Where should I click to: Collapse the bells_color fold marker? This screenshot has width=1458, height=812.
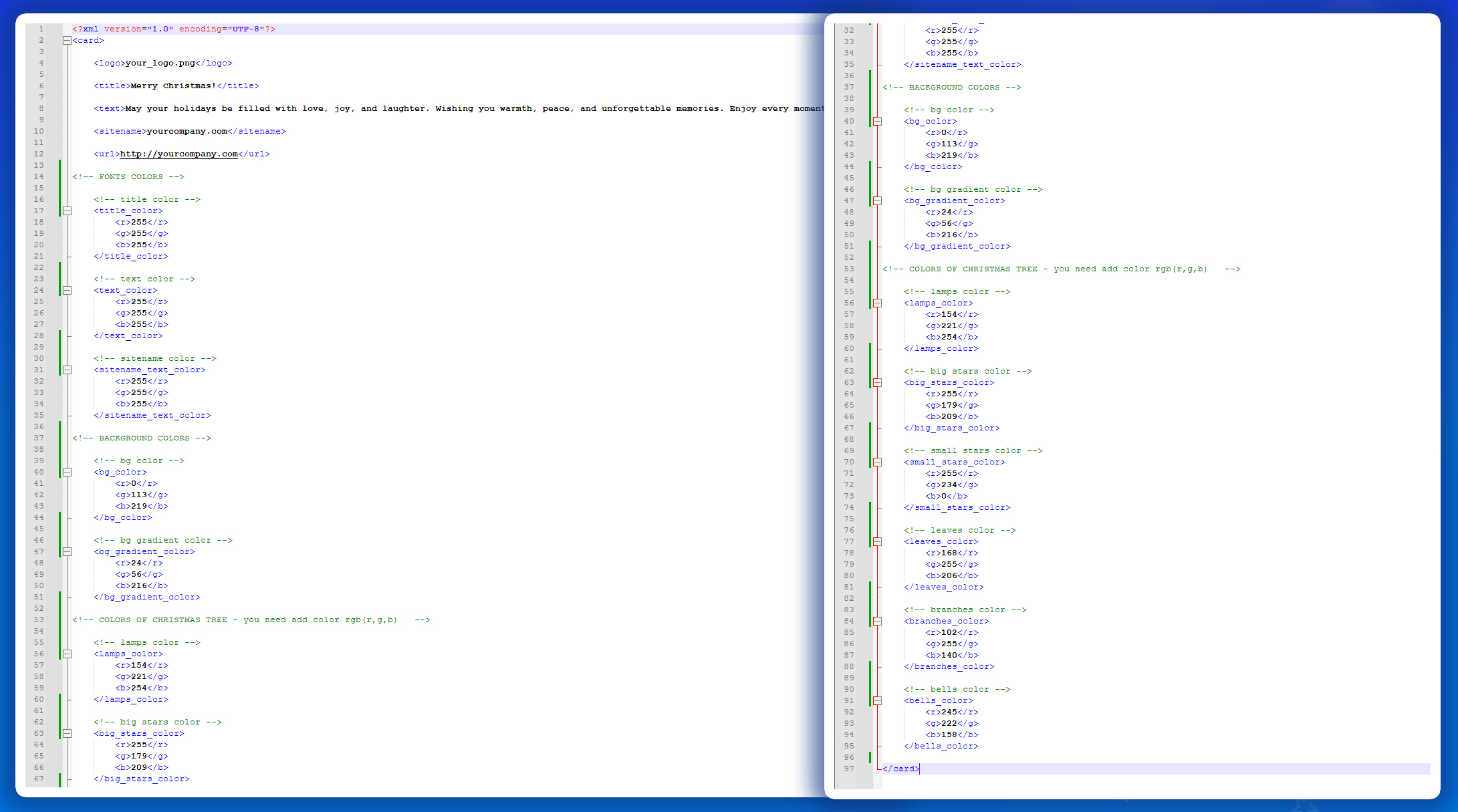877,701
